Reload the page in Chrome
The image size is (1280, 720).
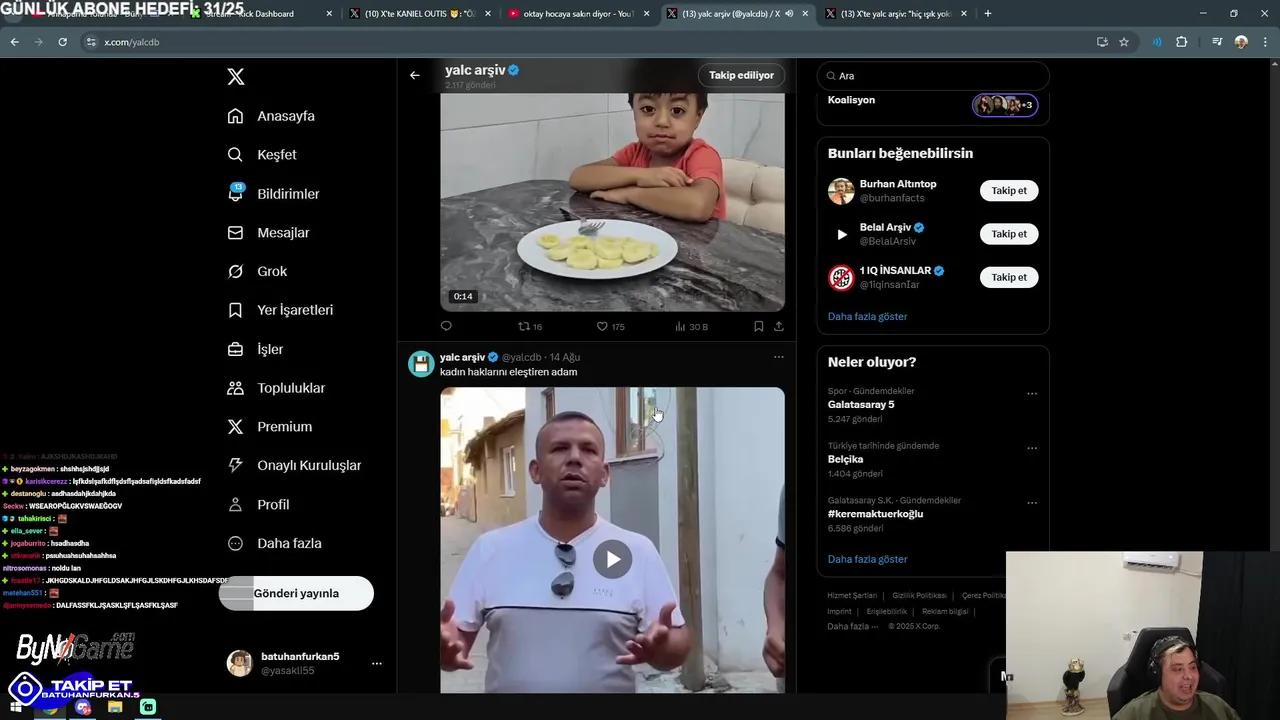63,42
